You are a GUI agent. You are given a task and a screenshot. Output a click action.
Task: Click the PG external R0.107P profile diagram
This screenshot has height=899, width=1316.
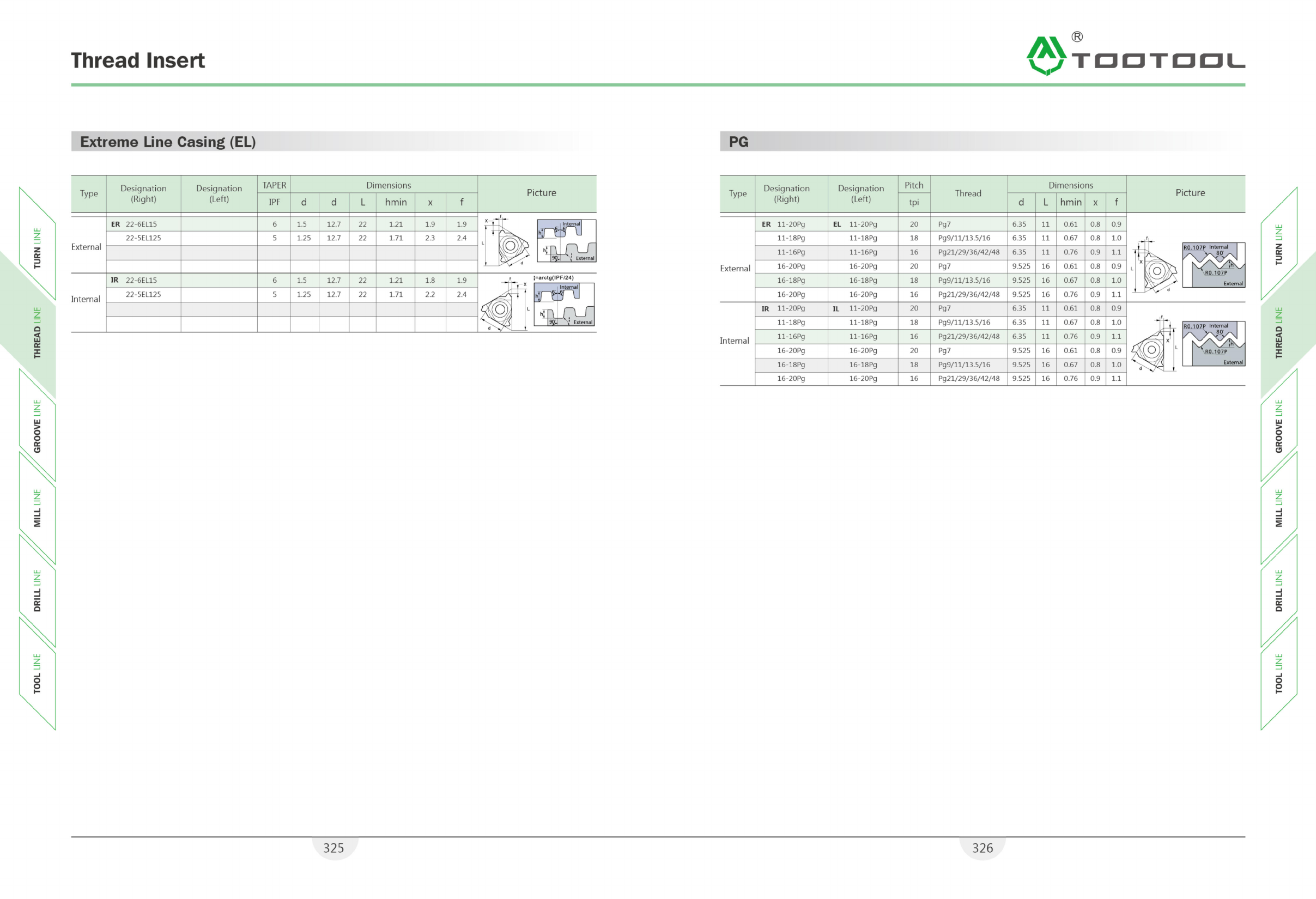(1214, 265)
